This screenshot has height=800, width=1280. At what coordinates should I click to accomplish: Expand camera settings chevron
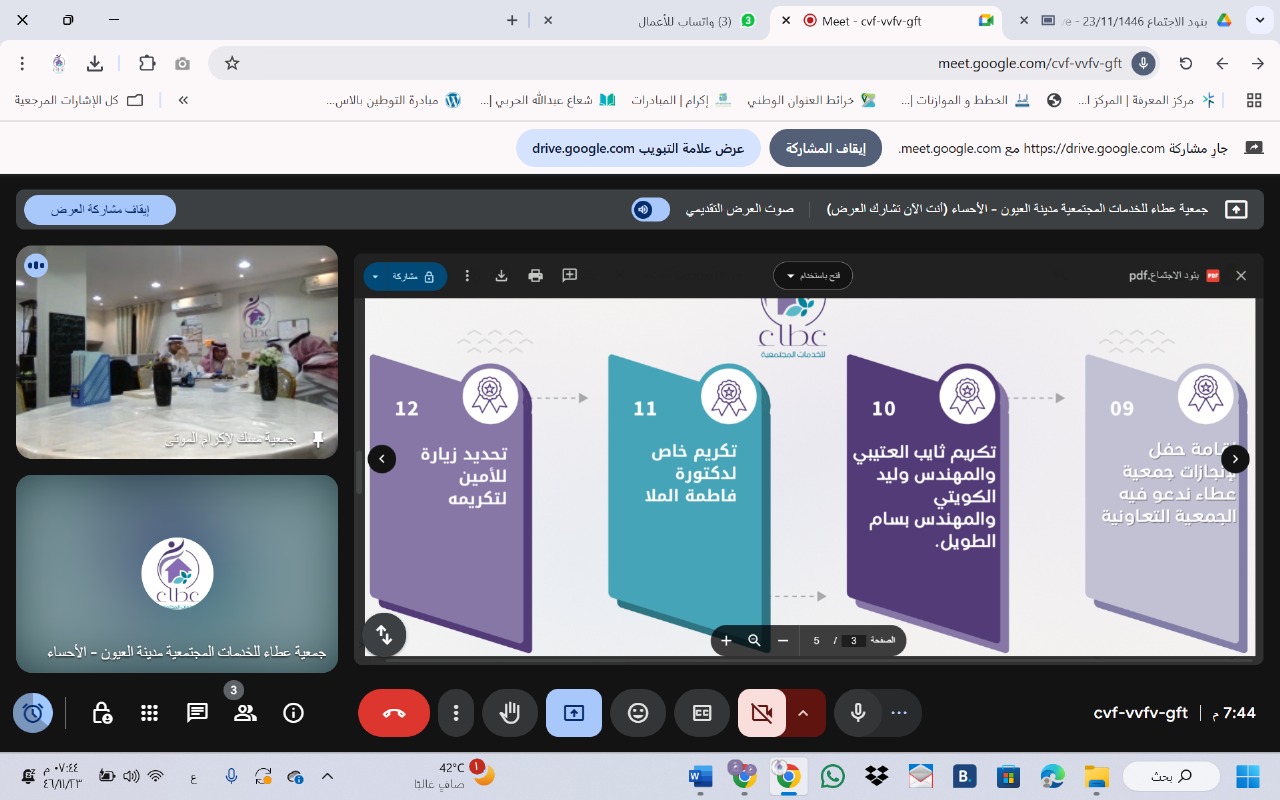pos(805,713)
